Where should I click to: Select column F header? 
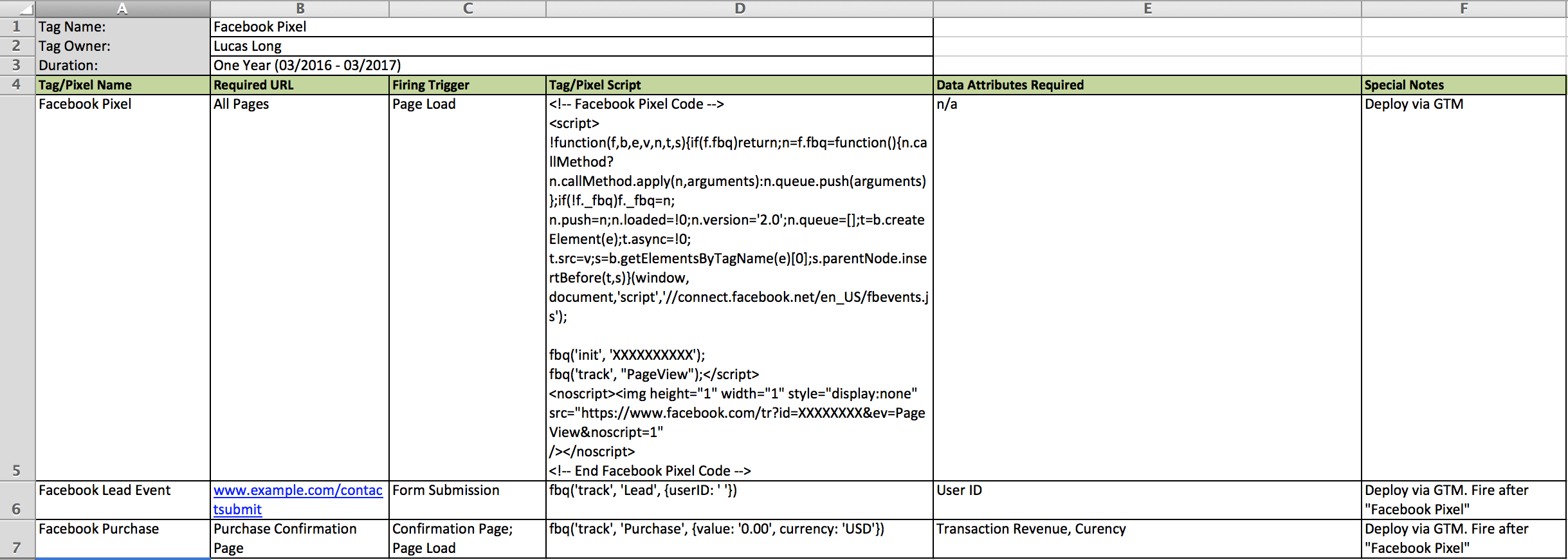click(1464, 8)
